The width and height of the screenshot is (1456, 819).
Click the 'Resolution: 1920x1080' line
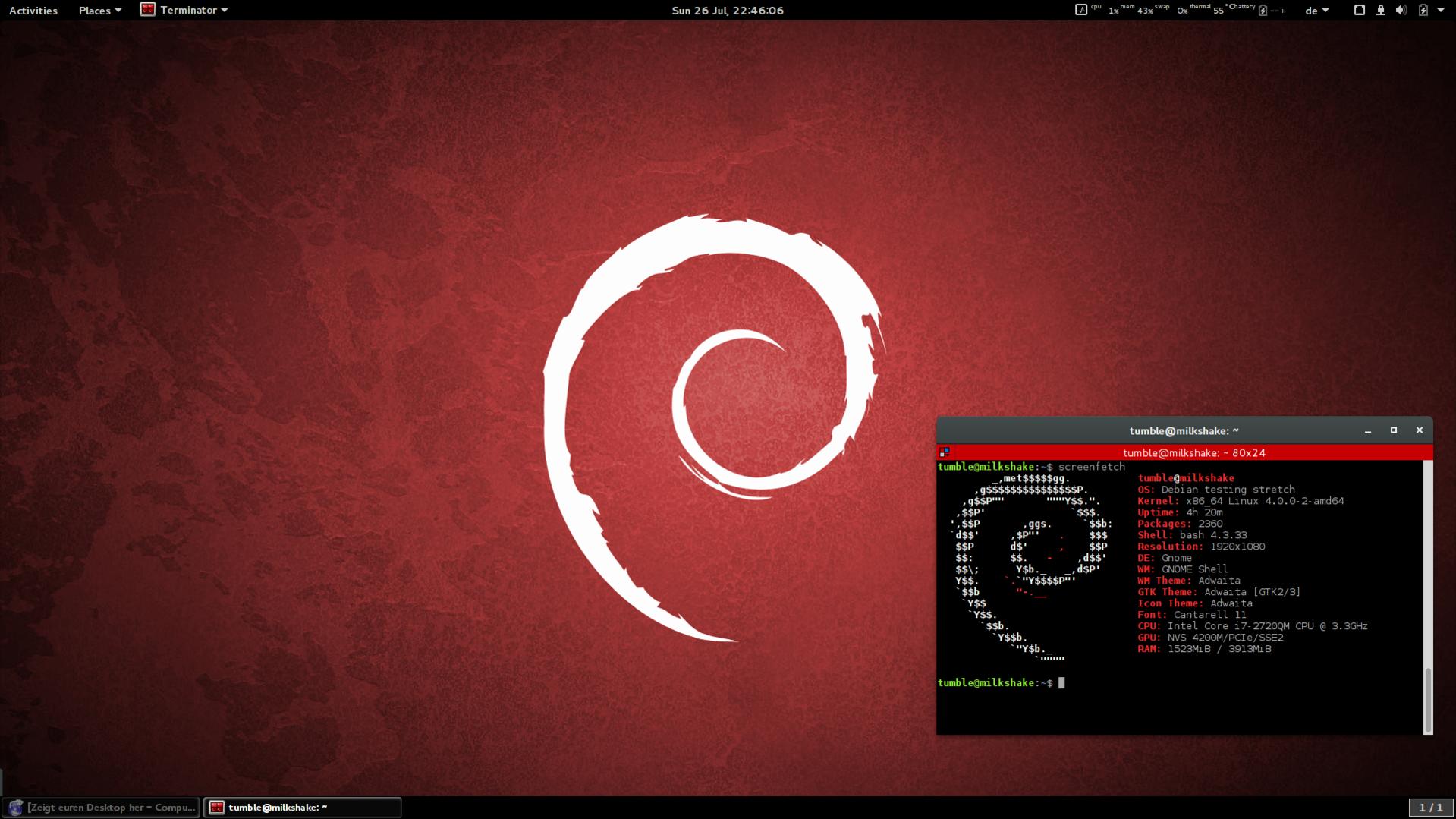[x=1201, y=547]
